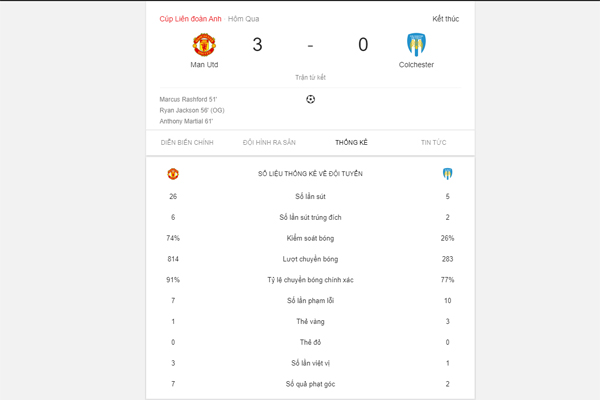Click the Kiểm soát bóng stat row
The height and width of the screenshot is (400, 600).
coord(310,238)
